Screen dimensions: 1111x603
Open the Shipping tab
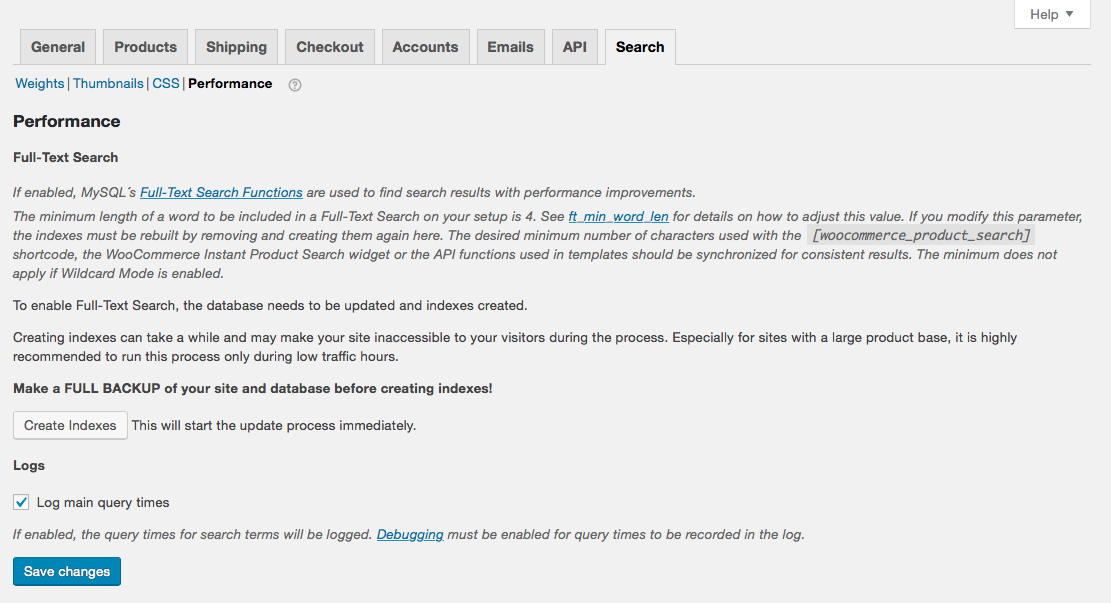point(236,47)
